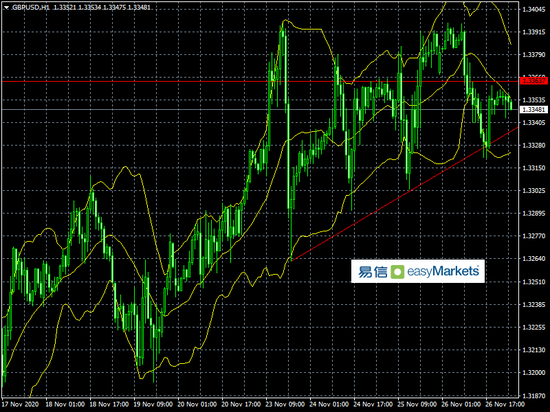Click the 1.33790 price axis label

(534, 54)
